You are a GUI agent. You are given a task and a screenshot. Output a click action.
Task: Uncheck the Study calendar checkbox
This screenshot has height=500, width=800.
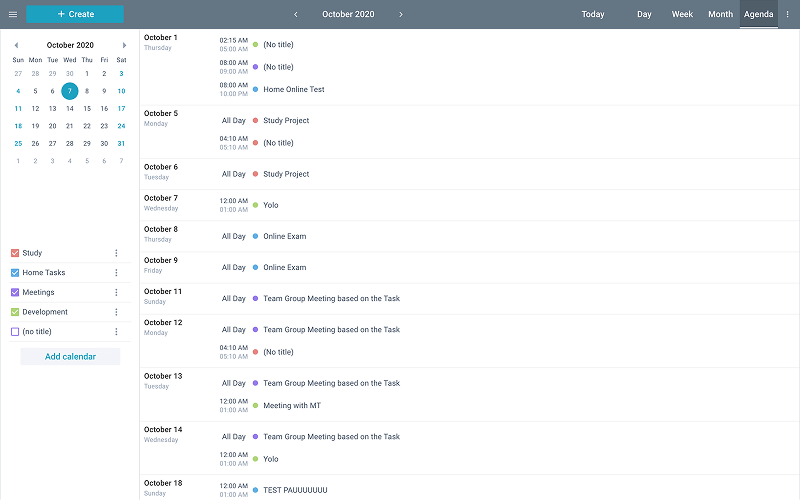pos(15,253)
